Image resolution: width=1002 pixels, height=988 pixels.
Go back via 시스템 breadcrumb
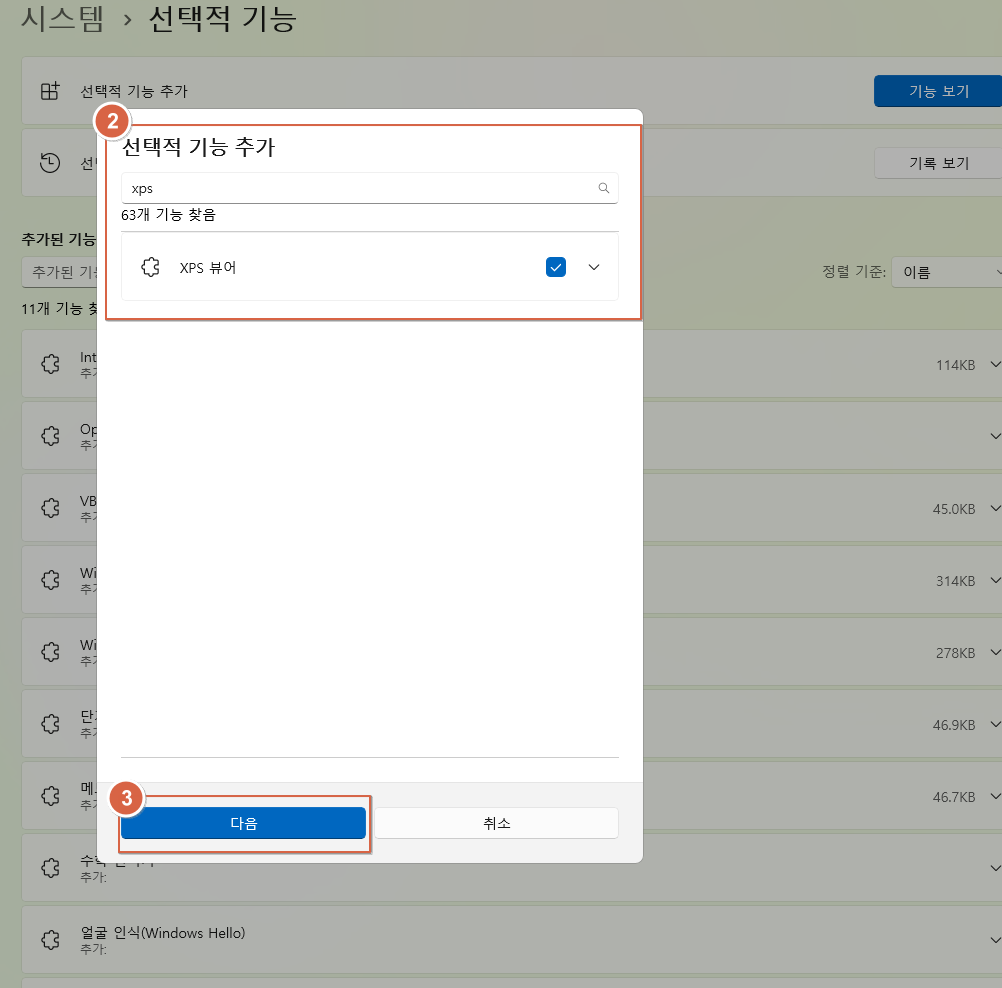62,19
